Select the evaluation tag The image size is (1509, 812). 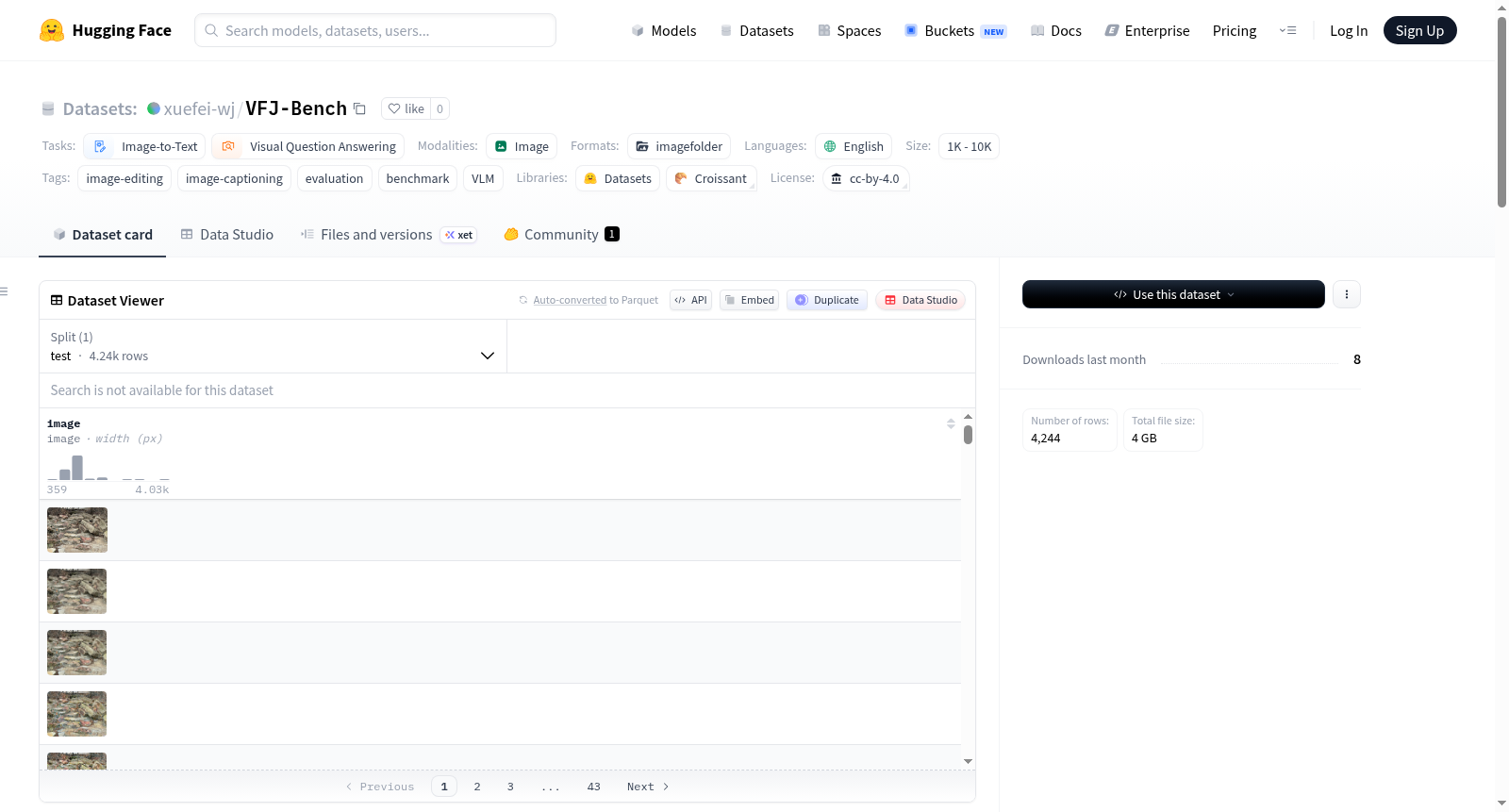tap(334, 178)
